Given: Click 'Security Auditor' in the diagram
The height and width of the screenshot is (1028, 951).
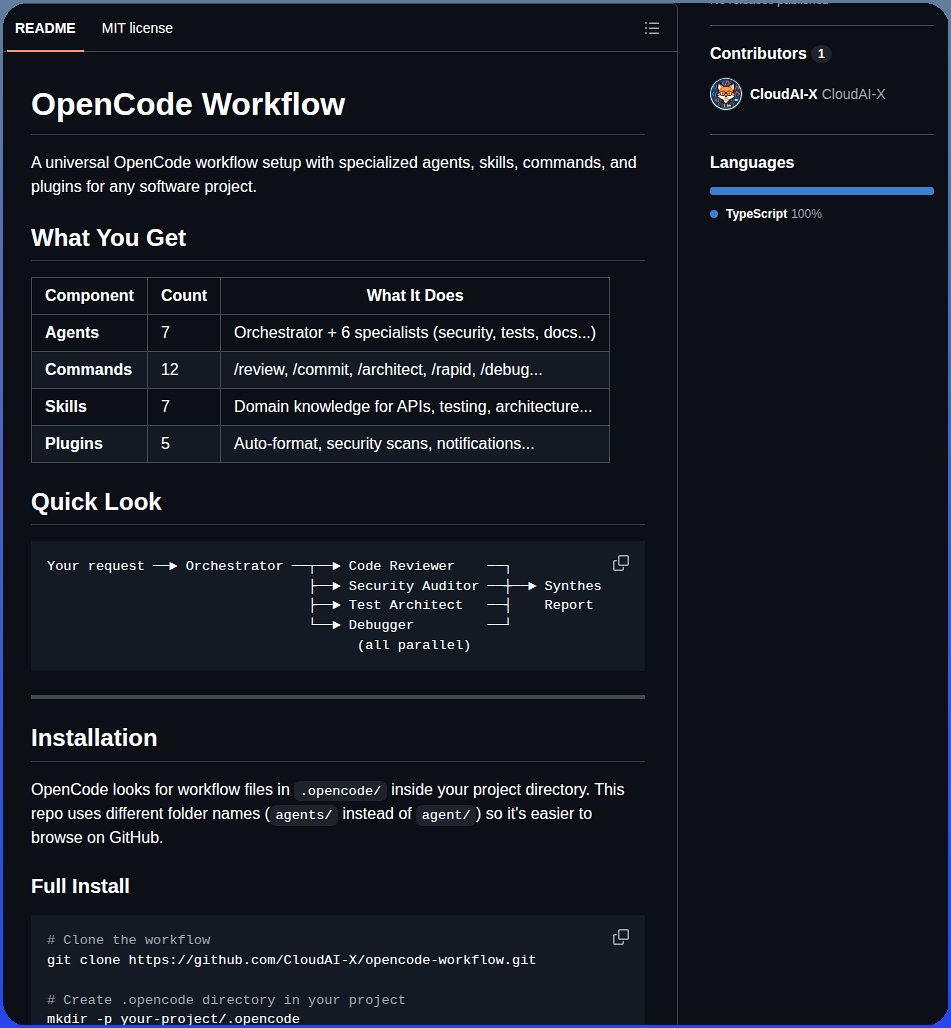Looking at the screenshot, I should coord(414,585).
